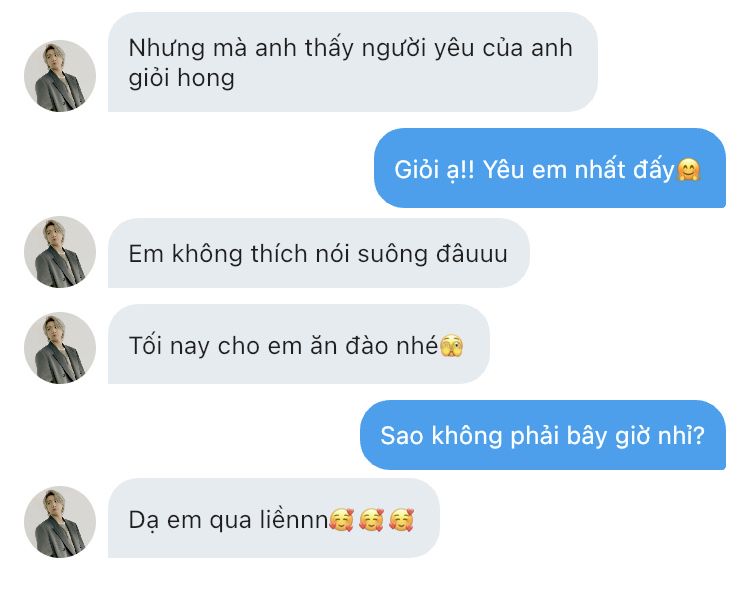Click avatar beside 'Tối nay cho em ăn đào' message
This screenshot has width=750, height=589.
coord(60,348)
